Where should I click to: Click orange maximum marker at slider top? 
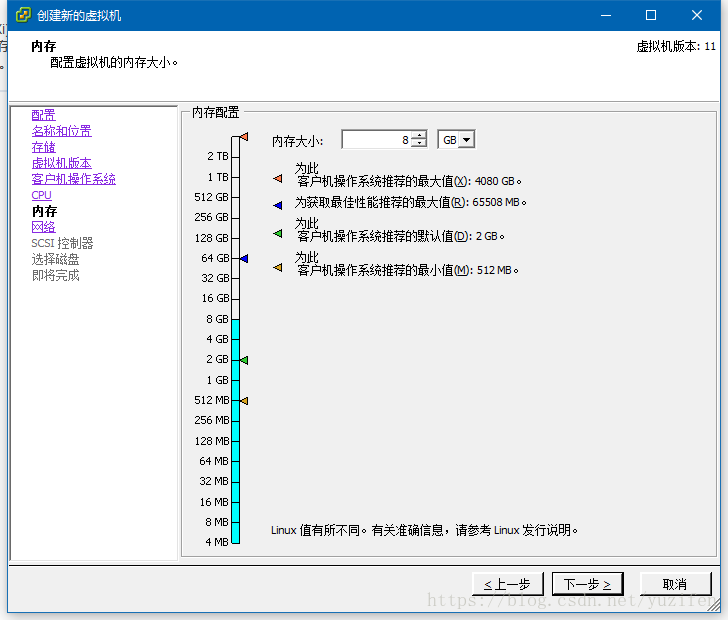coord(244,137)
